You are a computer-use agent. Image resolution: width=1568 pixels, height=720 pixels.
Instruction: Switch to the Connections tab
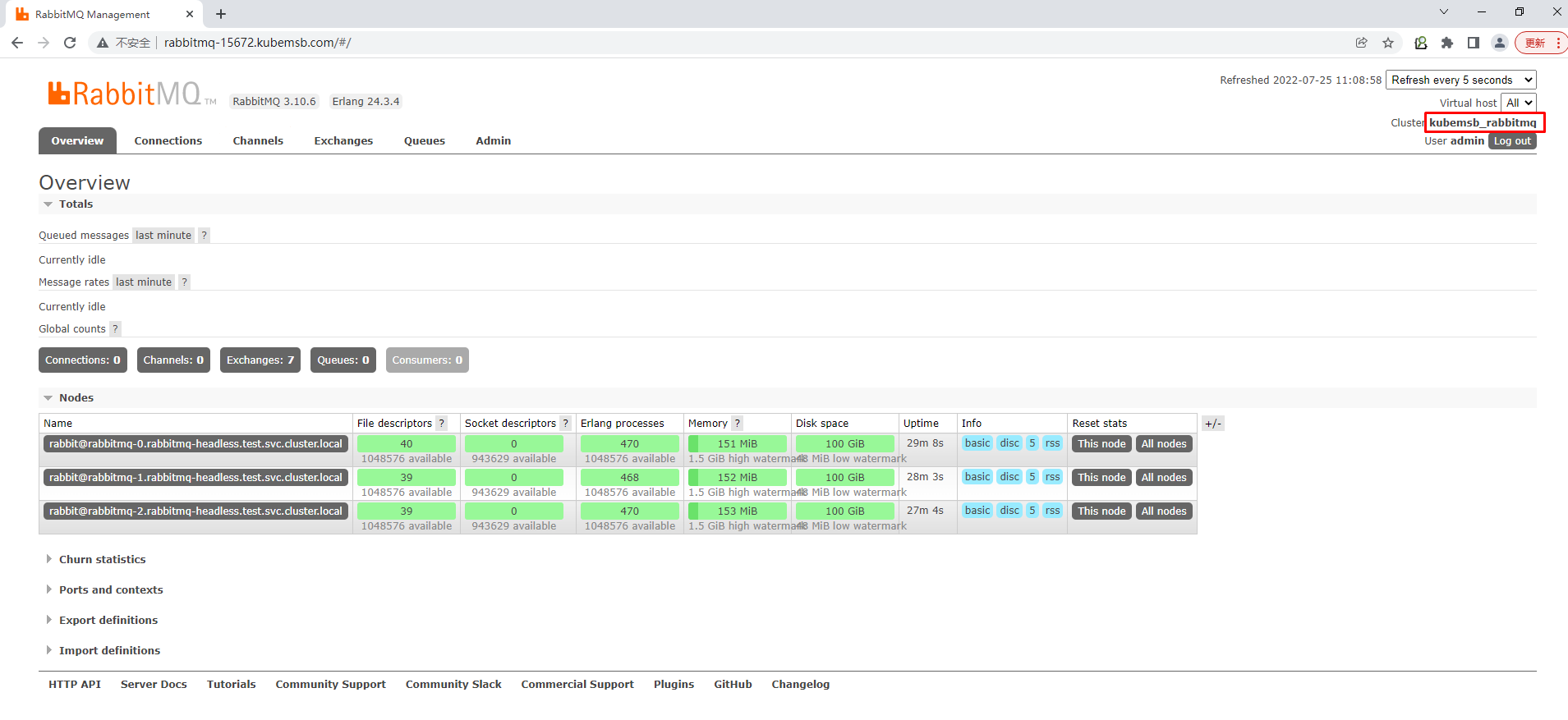[168, 141]
